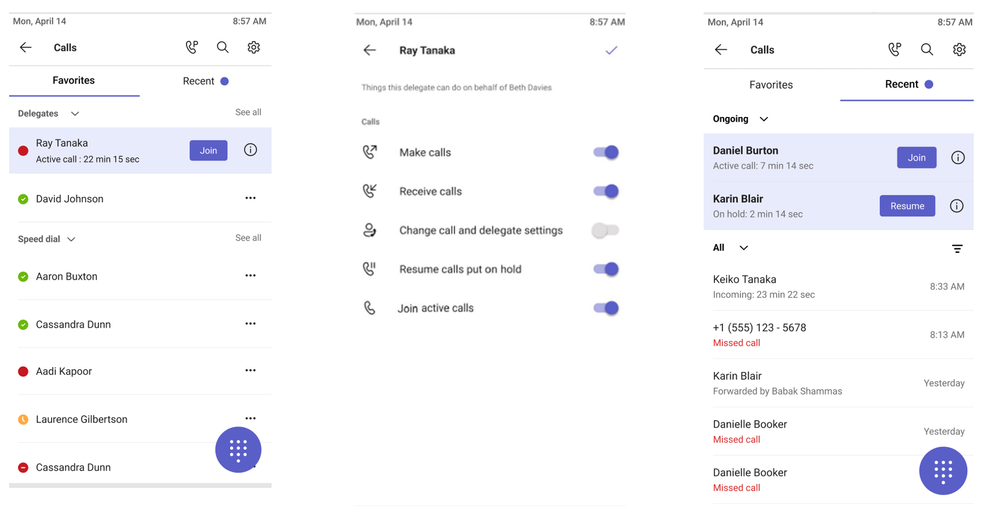The width and height of the screenshot is (998, 529).
Task: Open settings gear on Recent Calls screen
Action: tap(959, 50)
